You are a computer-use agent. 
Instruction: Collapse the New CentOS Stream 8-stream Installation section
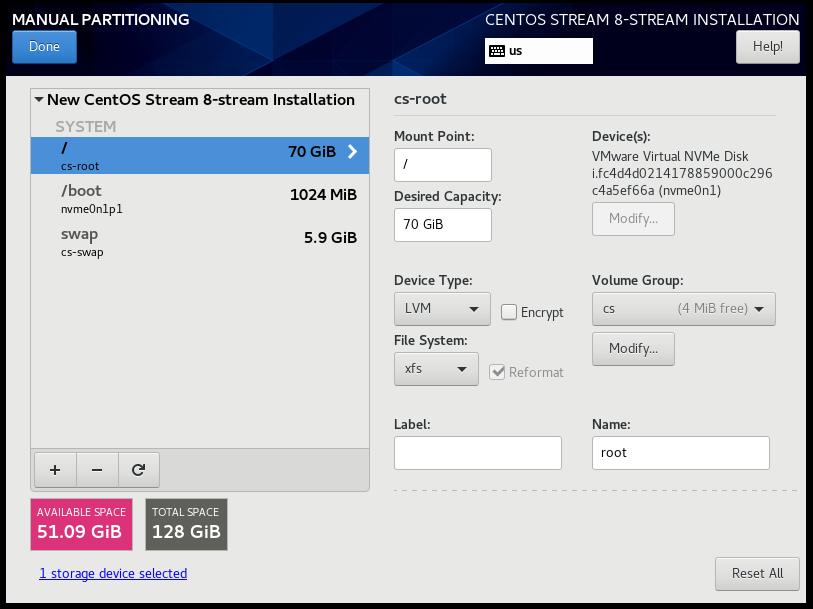coord(39,99)
